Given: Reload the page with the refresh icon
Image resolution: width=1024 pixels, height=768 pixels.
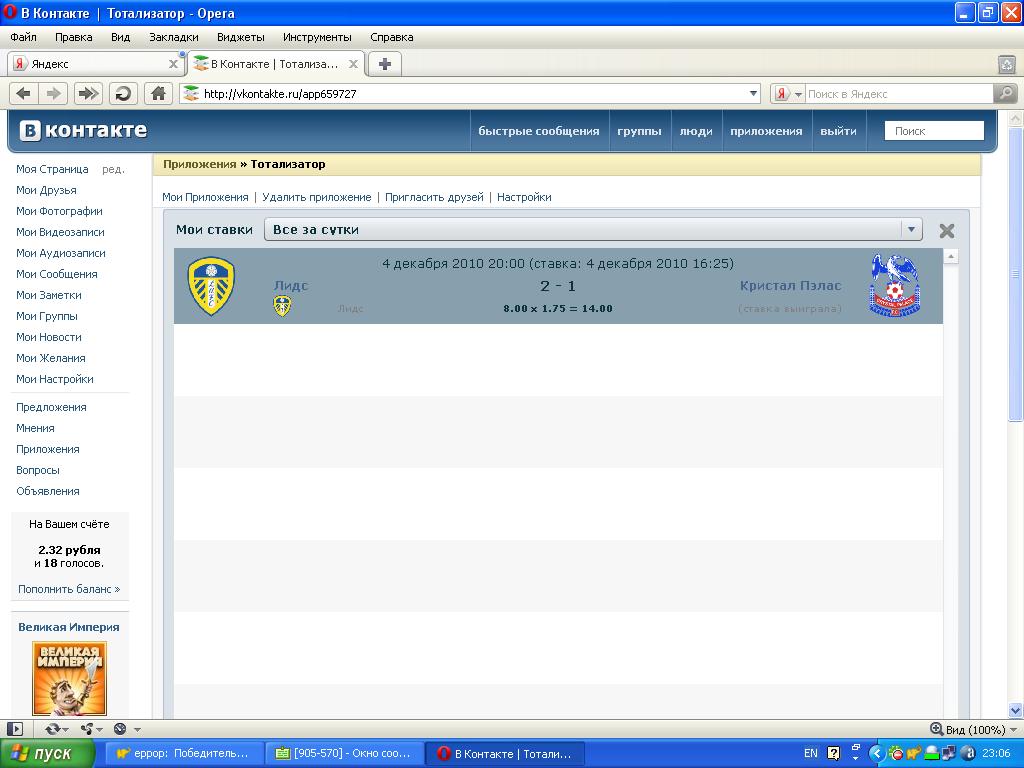Looking at the screenshot, I should [x=123, y=93].
